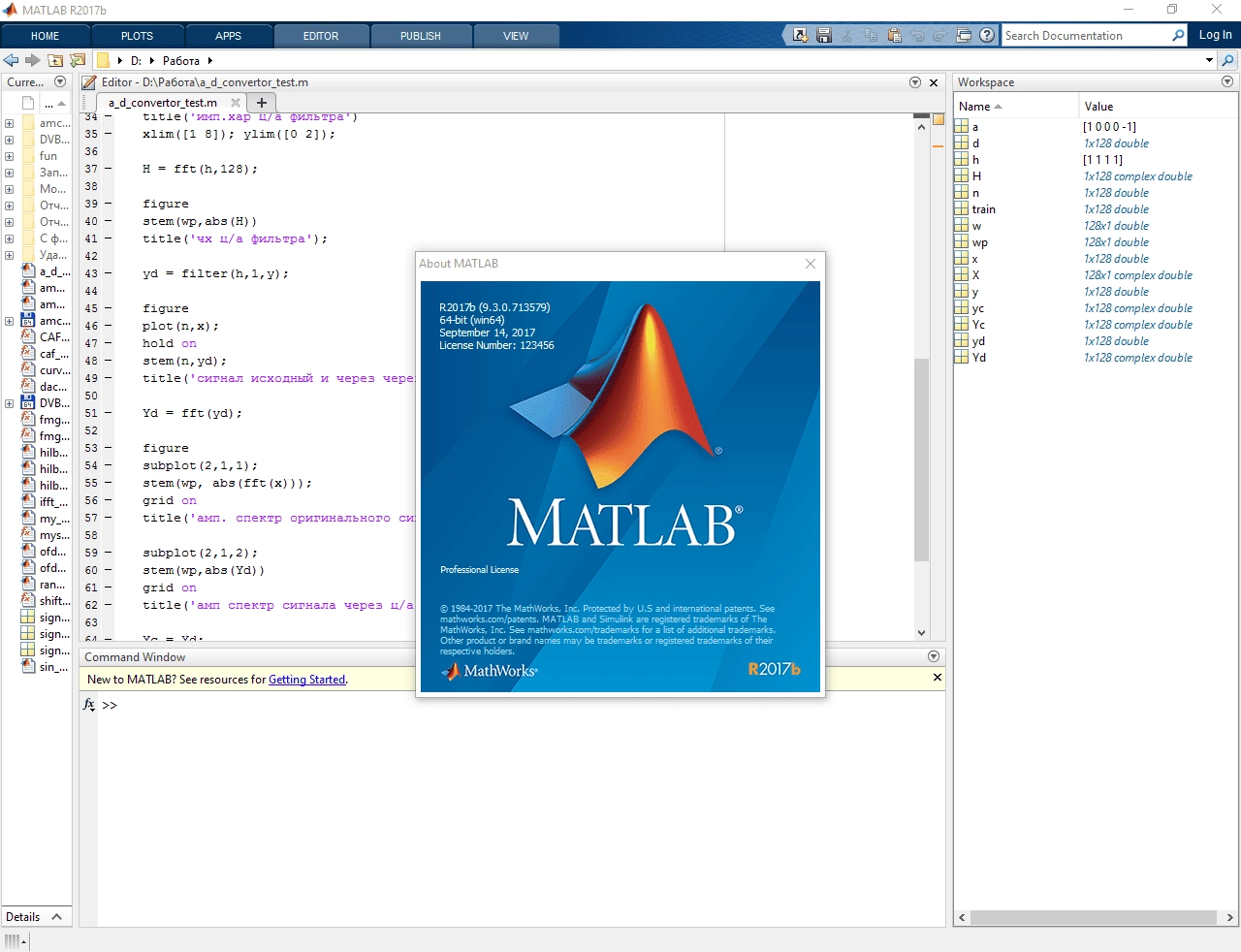Toggle breakpoint at line 37
Image resolution: width=1241 pixels, height=952 pixels.
pyautogui.click(x=109, y=169)
